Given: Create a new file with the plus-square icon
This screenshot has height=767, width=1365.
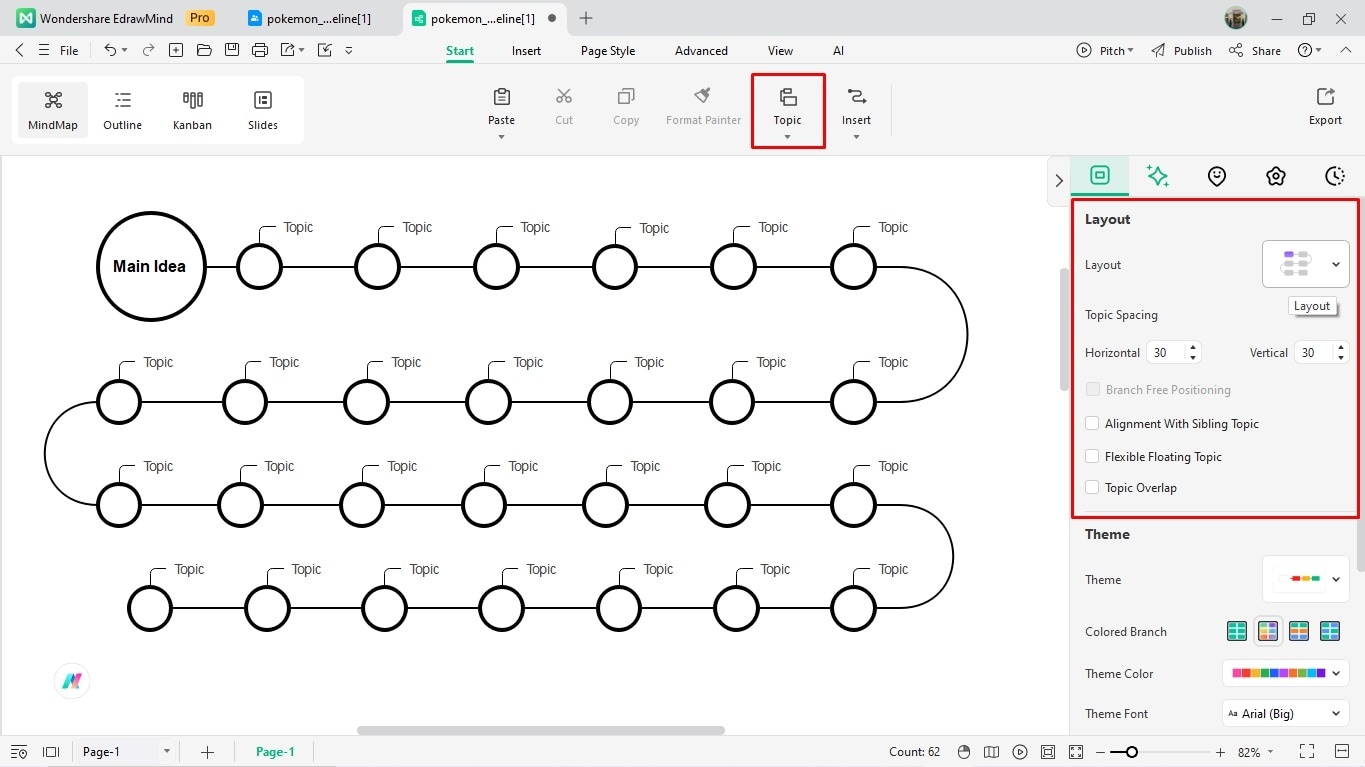Looking at the screenshot, I should 176,50.
